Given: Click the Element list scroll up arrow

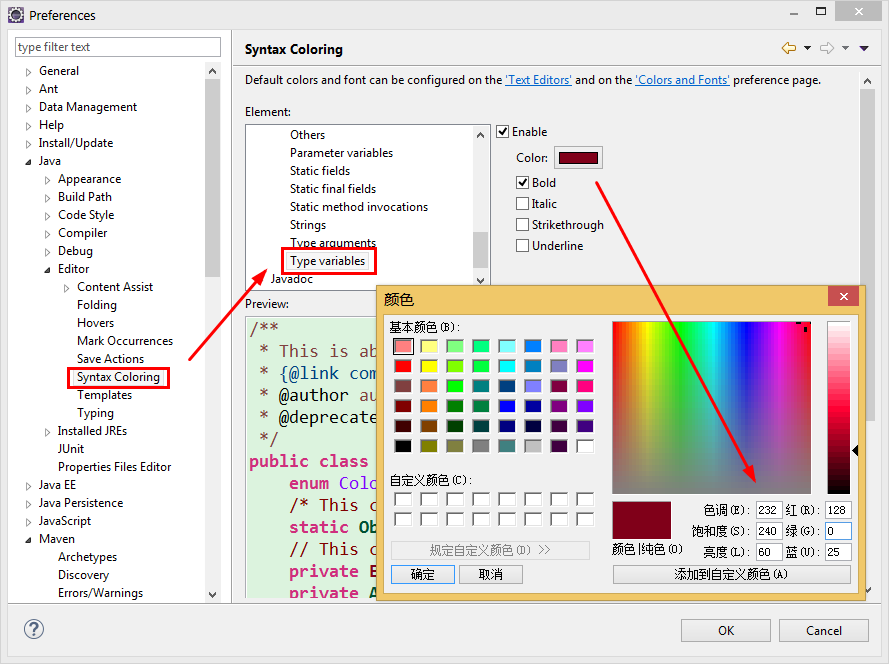Looking at the screenshot, I should click(x=480, y=135).
